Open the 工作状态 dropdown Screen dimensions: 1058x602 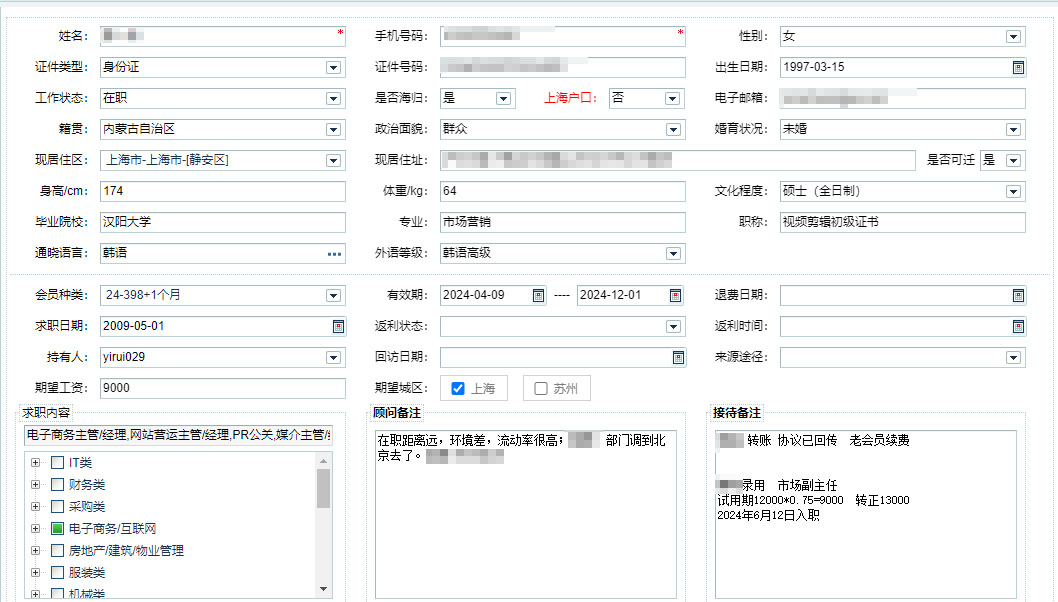[333, 99]
